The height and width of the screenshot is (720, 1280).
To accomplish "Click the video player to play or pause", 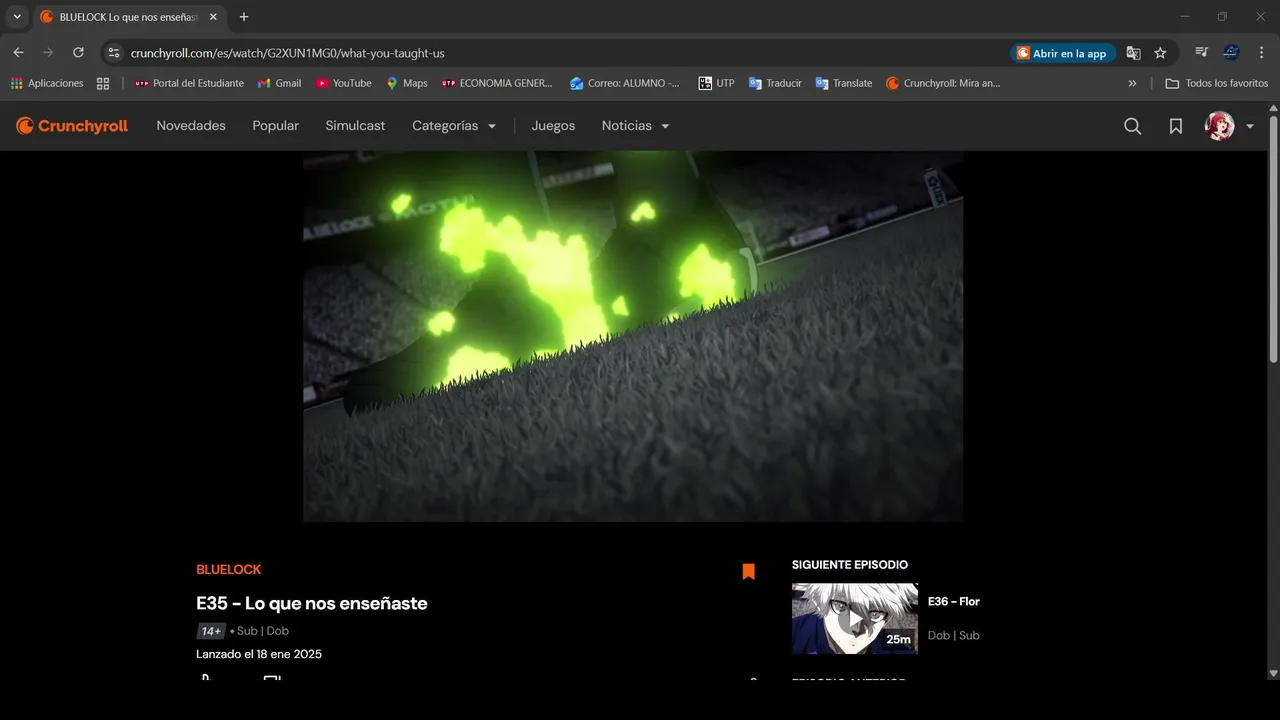I will [633, 336].
